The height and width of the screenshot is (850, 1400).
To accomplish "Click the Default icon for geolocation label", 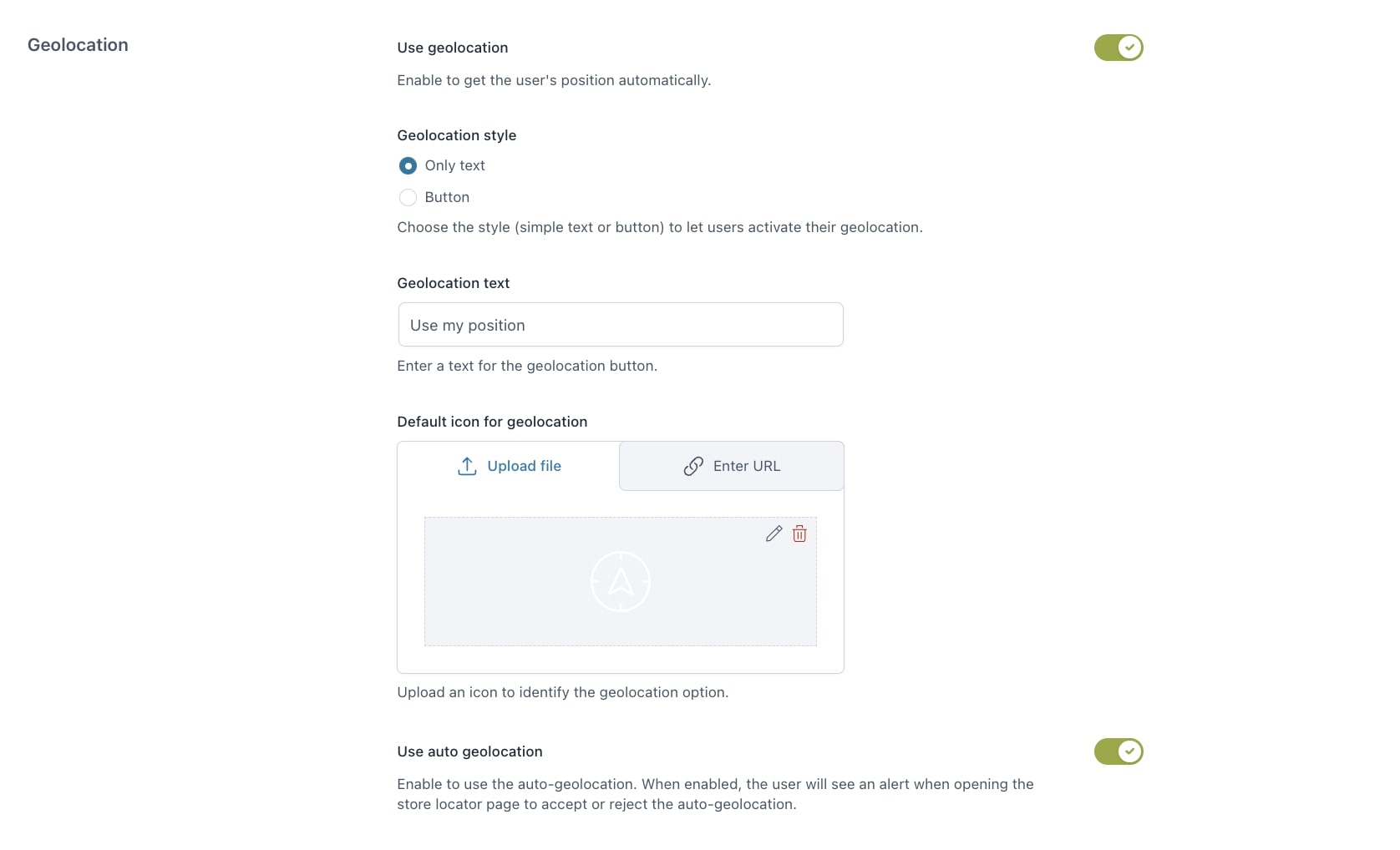I will [493, 422].
